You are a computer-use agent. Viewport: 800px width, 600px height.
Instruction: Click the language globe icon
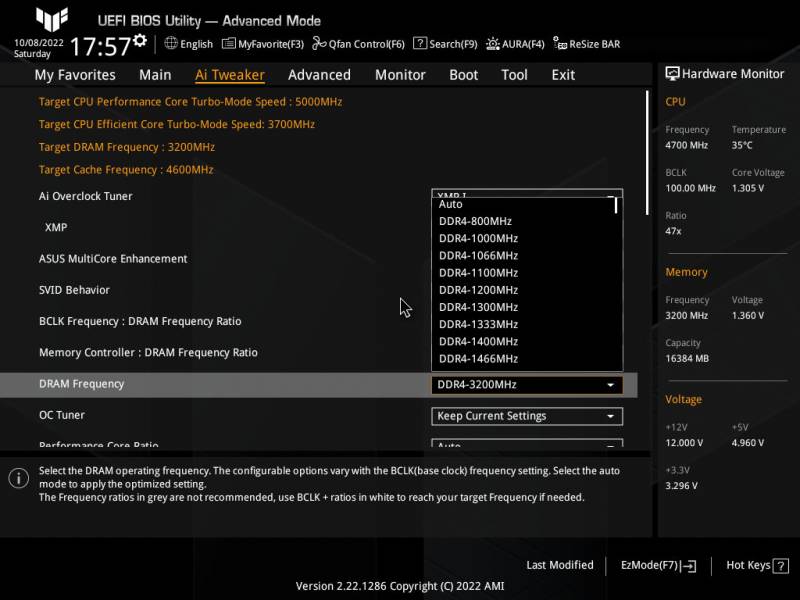[x=171, y=43]
